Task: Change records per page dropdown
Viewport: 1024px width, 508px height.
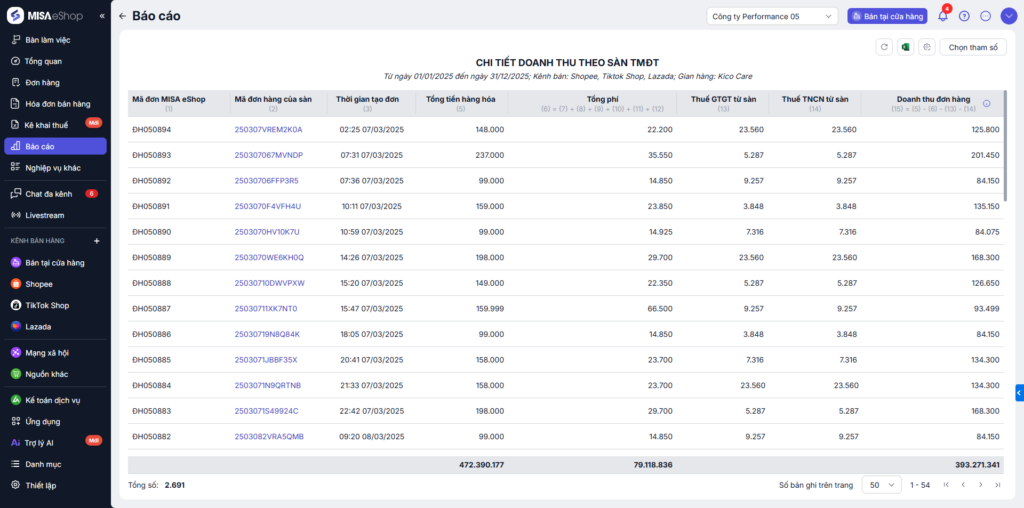Action: [x=880, y=485]
